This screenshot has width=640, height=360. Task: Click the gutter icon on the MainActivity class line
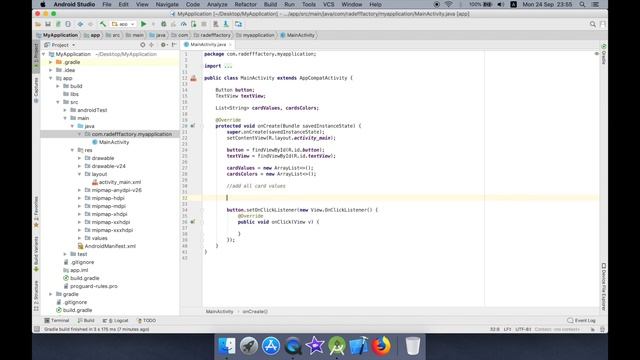(x=193, y=78)
